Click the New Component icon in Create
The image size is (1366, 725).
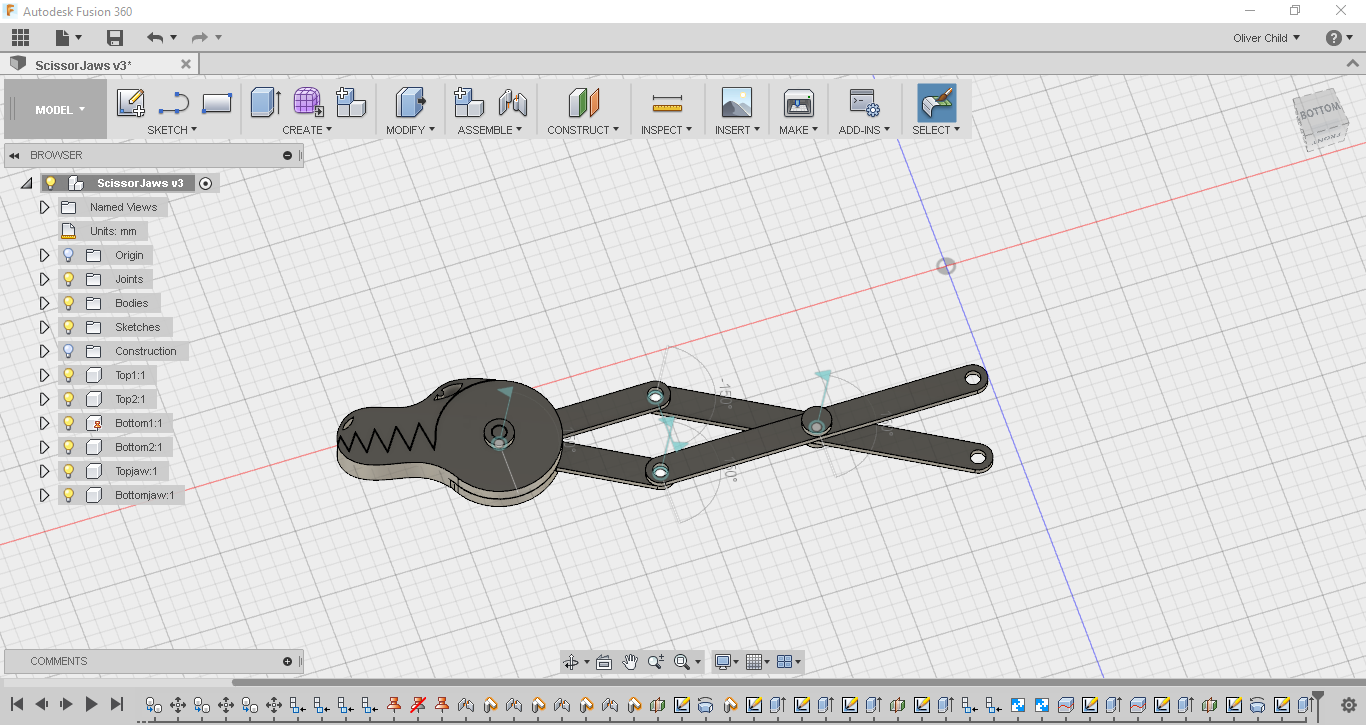351,103
